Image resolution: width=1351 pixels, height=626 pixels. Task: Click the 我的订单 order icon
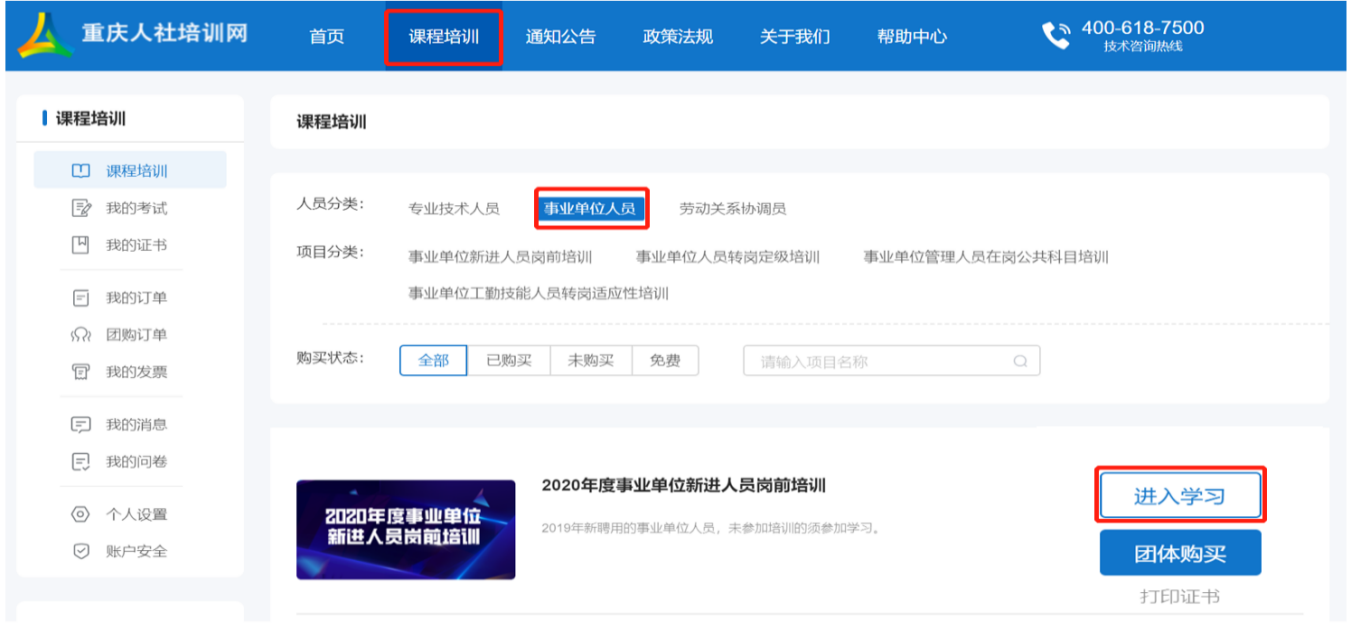pyautogui.click(x=81, y=298)
